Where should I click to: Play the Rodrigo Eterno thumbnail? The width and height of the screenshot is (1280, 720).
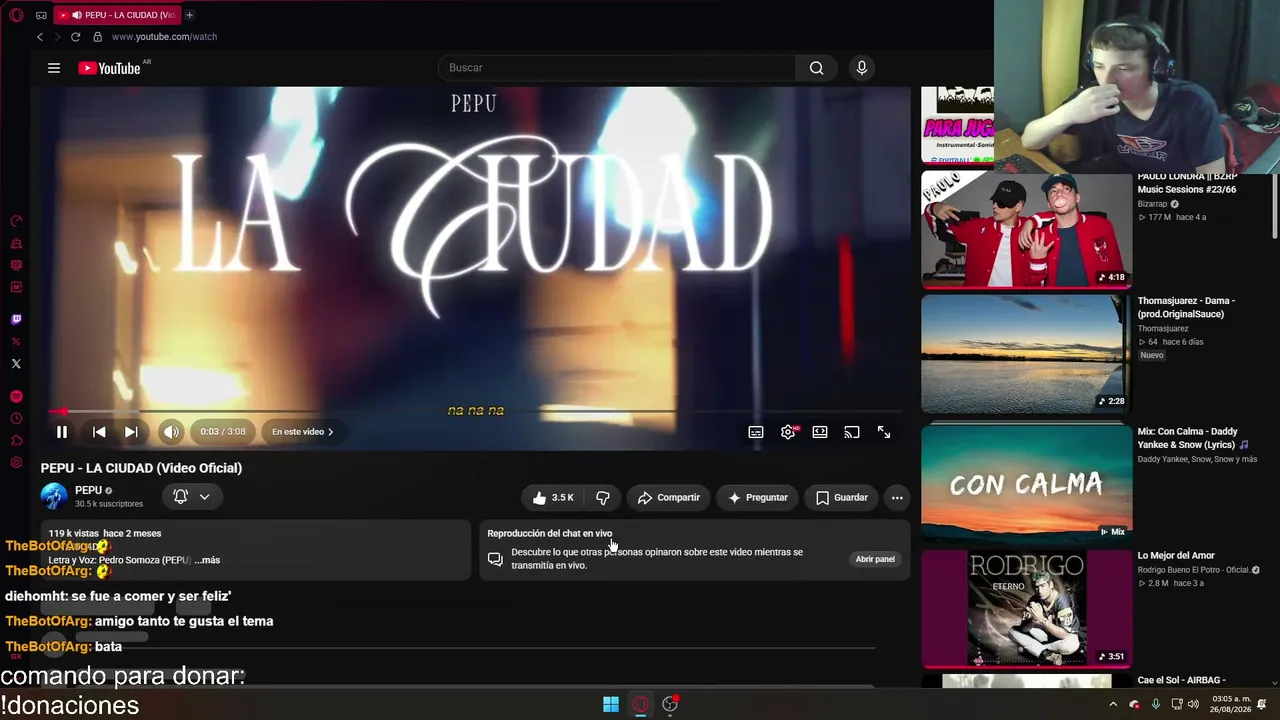[1026, 608]
